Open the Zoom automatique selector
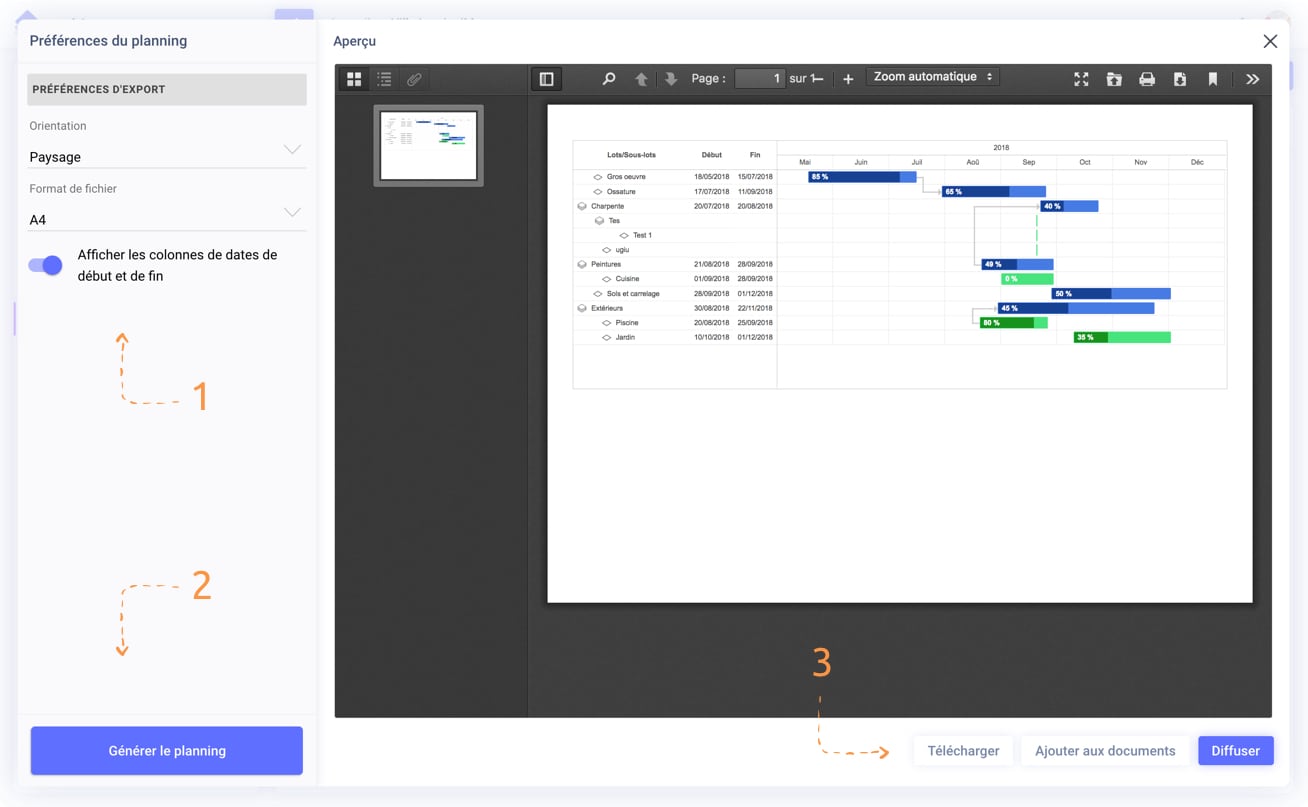1308x807 pixels. click(x=932, y=77)
